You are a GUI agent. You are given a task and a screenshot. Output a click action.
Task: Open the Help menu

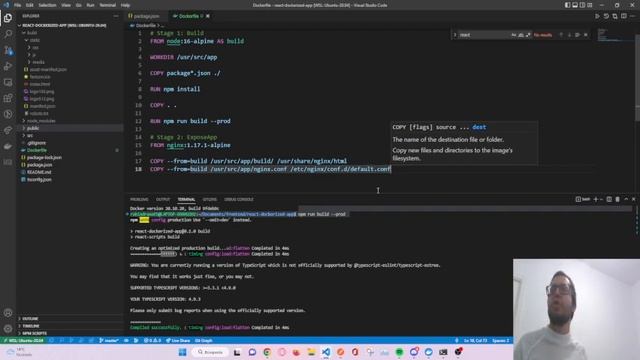pyautogui.click(x=125, y=5)
